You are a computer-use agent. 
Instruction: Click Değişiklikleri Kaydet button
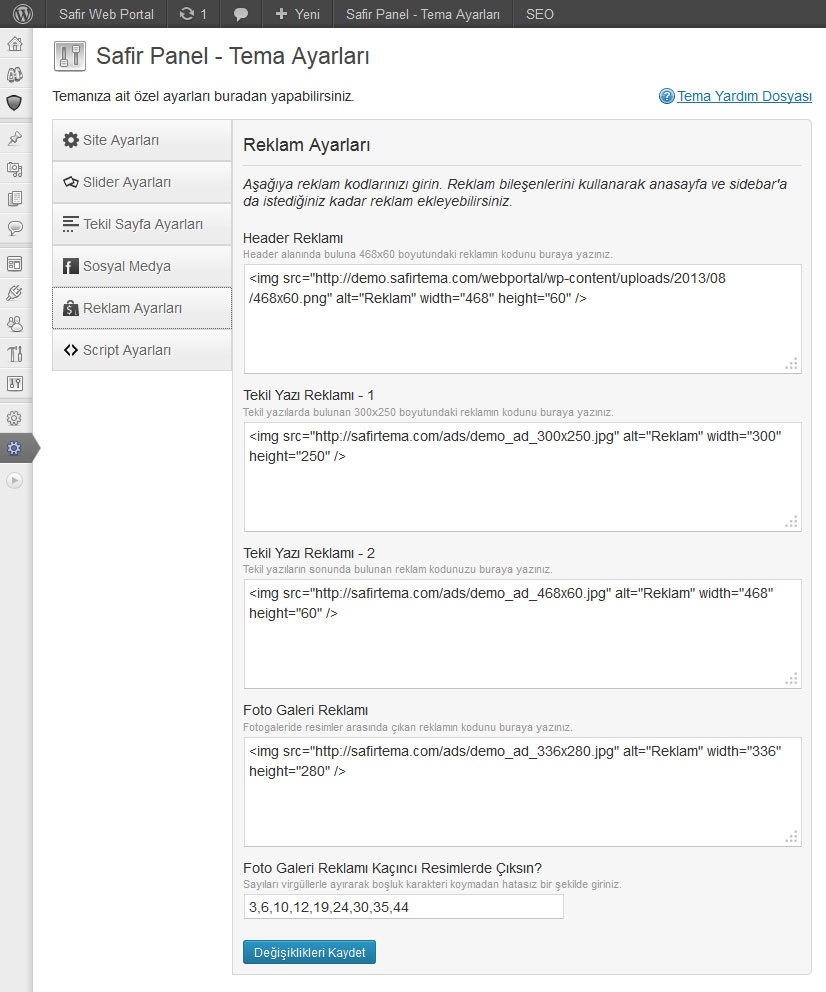click(x=309, y=952)
